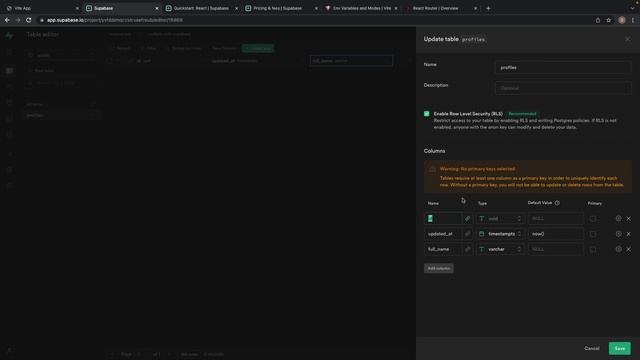640x360 pixels.
Task: Click the Supabase logo in the sidebar
Action: click(9, 36)
